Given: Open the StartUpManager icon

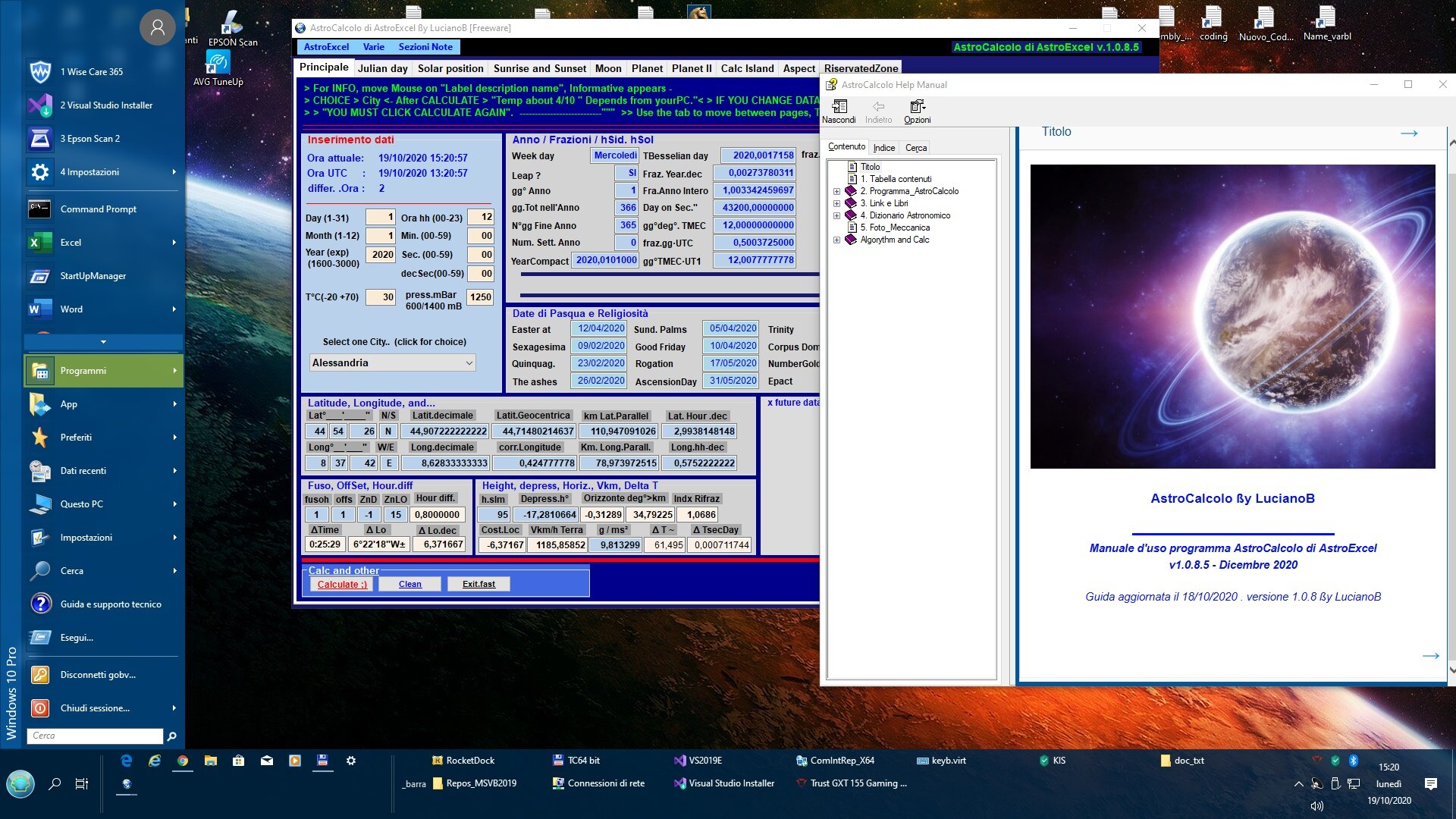Looking at the screenshot, I should point(39,276).
